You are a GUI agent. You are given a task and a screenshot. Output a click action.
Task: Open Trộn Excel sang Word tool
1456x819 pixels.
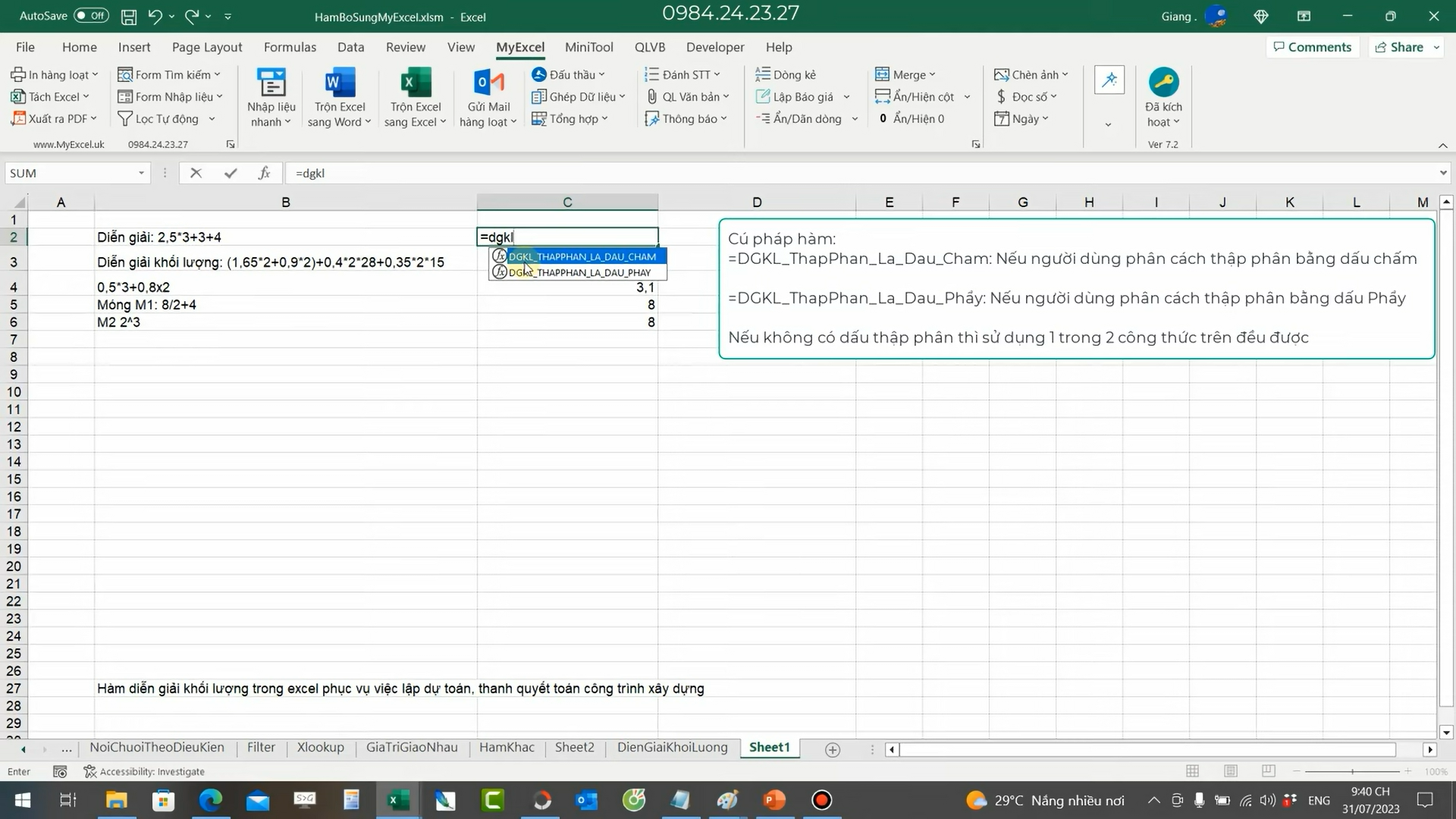coord(338,96)
